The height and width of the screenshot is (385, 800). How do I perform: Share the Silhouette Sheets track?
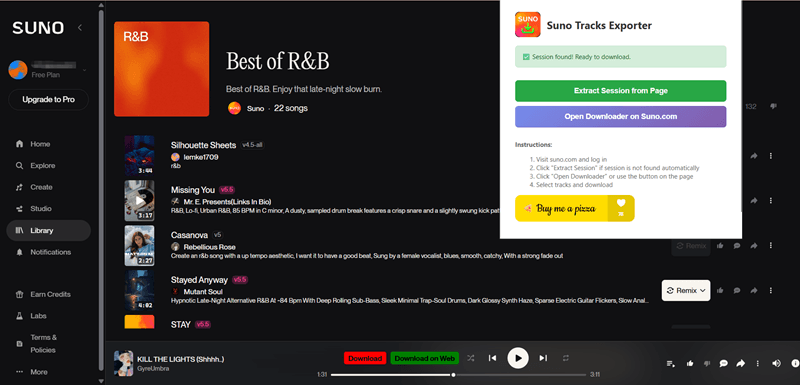[x=754, y=156]
